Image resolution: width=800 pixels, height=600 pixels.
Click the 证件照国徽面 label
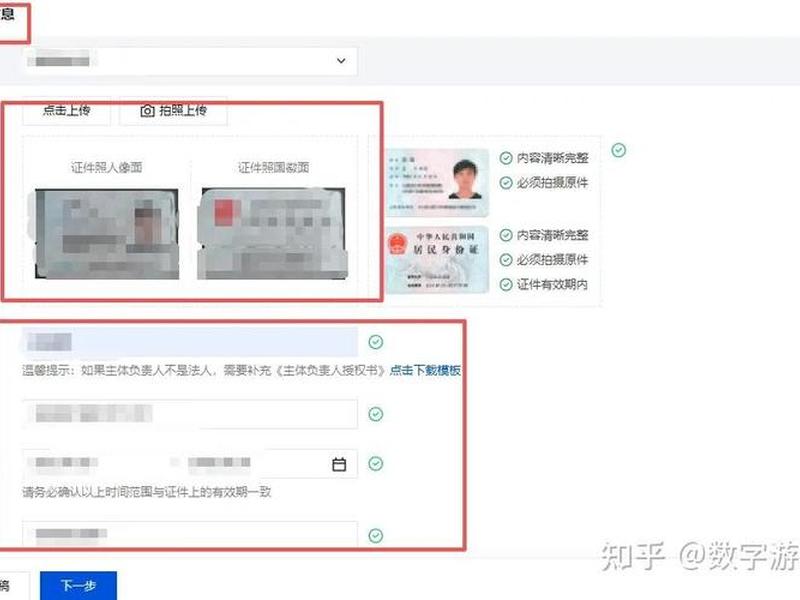pyautogui.click(x=273, y=167)
